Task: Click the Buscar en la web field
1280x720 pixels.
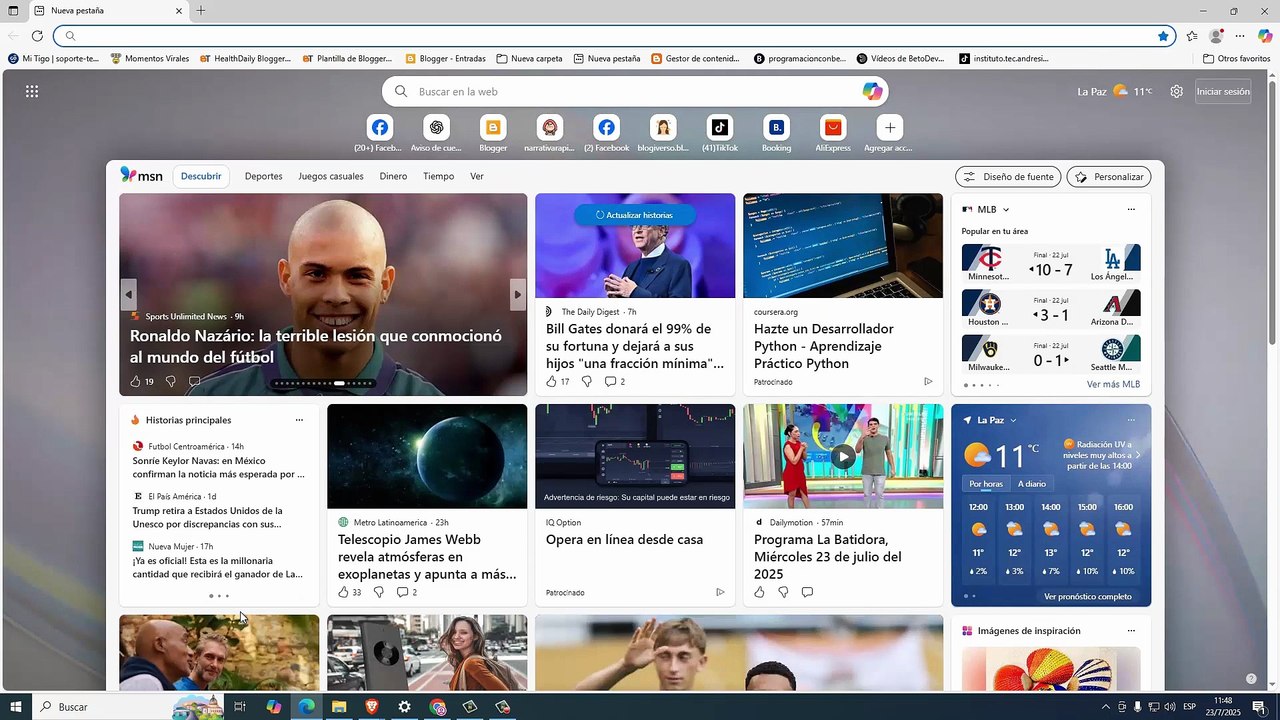Action: tap(635, 91)
